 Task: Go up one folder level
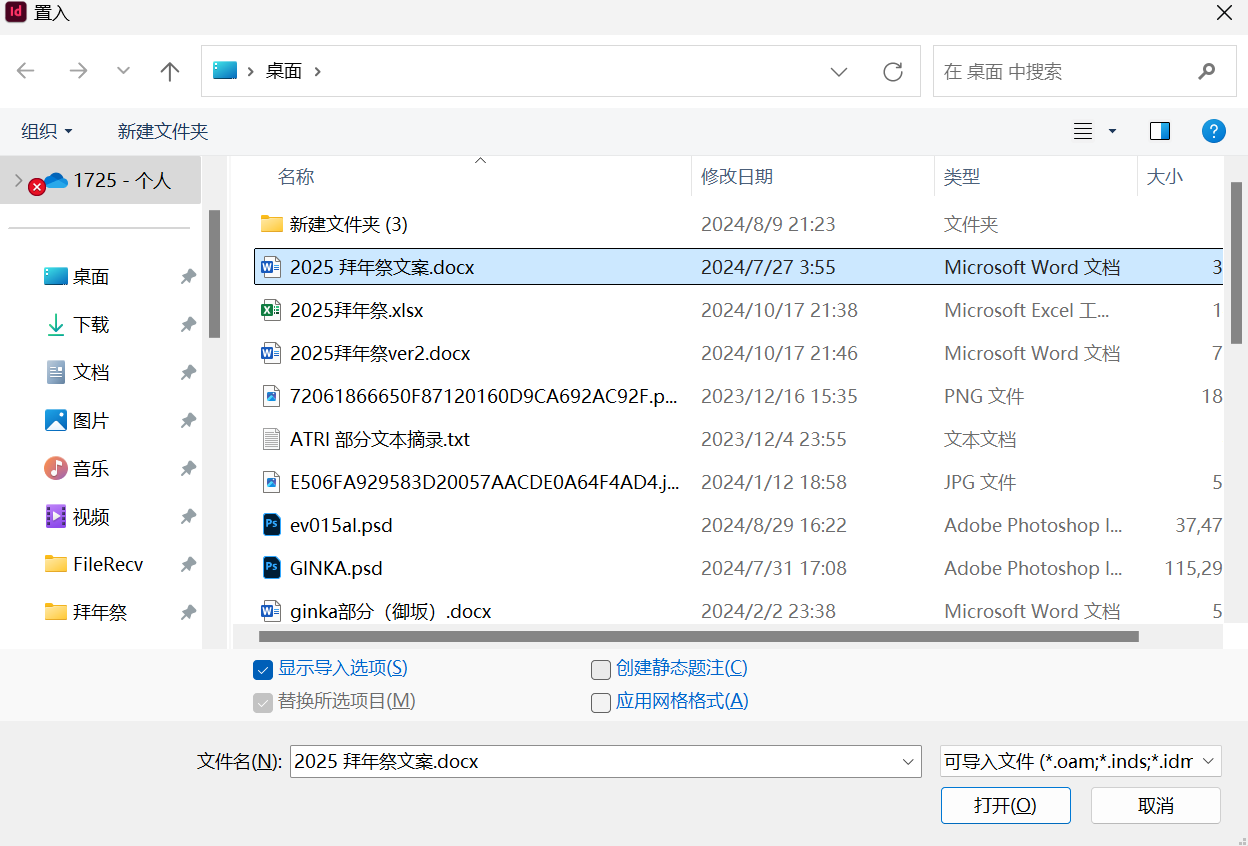170,71
